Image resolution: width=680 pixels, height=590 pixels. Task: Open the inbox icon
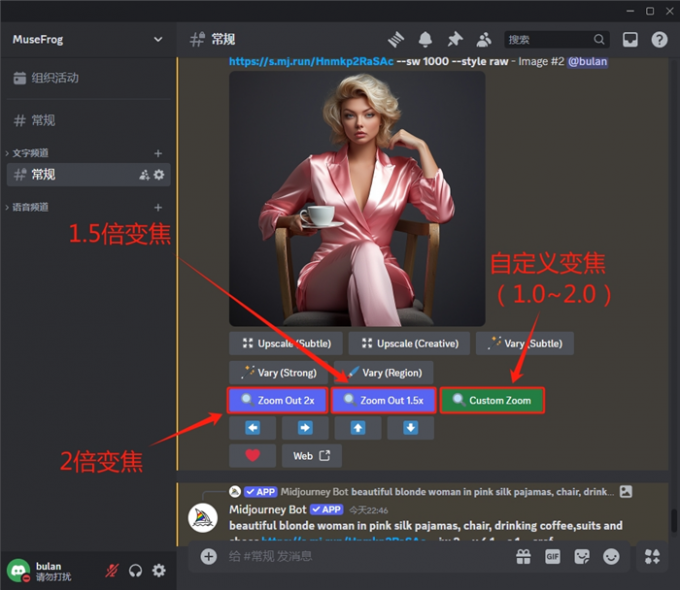tap(630, 39)
